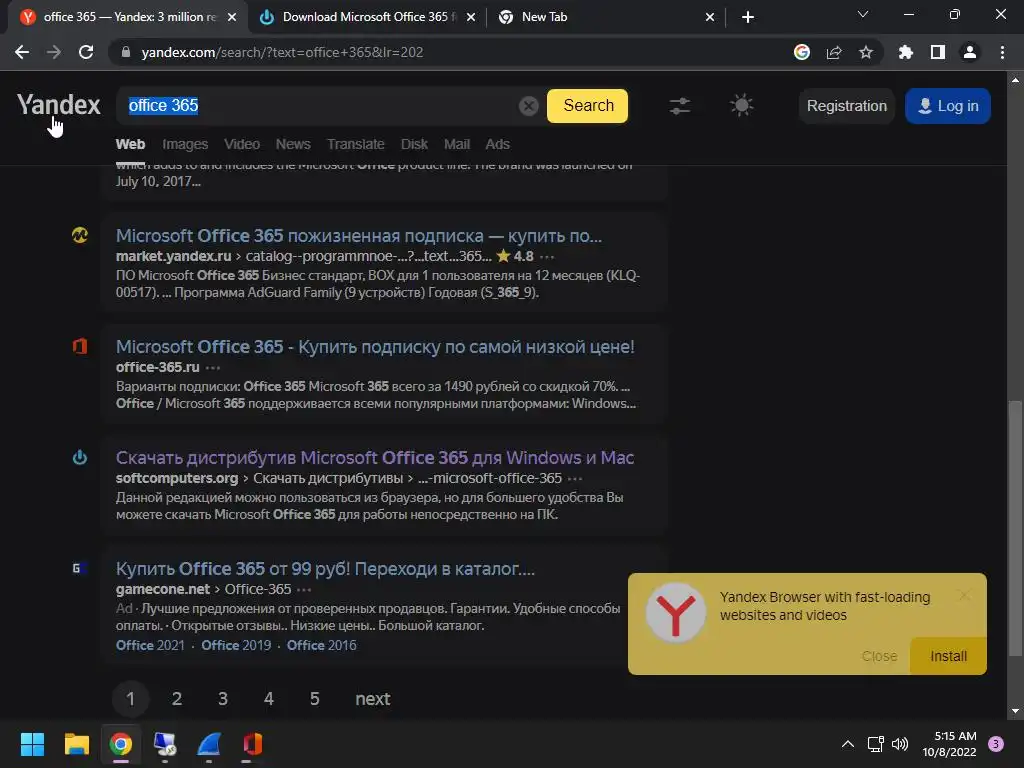Click the page vertical scrollbar thumb

point(1014,529)
